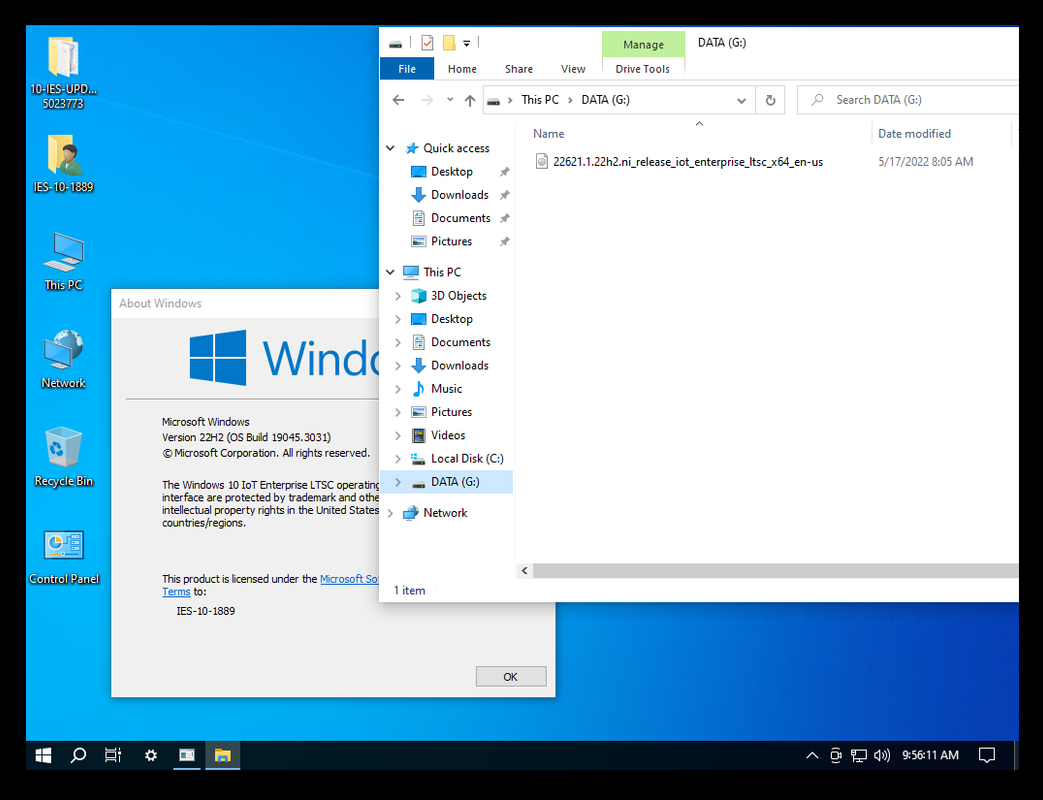Click the Properties icon in the quick access toolbar
Viewport: 1043px width, 800px height.
427,43
